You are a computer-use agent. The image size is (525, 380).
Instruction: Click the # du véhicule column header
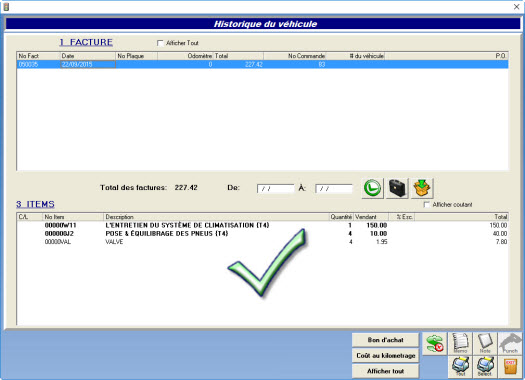[355, 56]
